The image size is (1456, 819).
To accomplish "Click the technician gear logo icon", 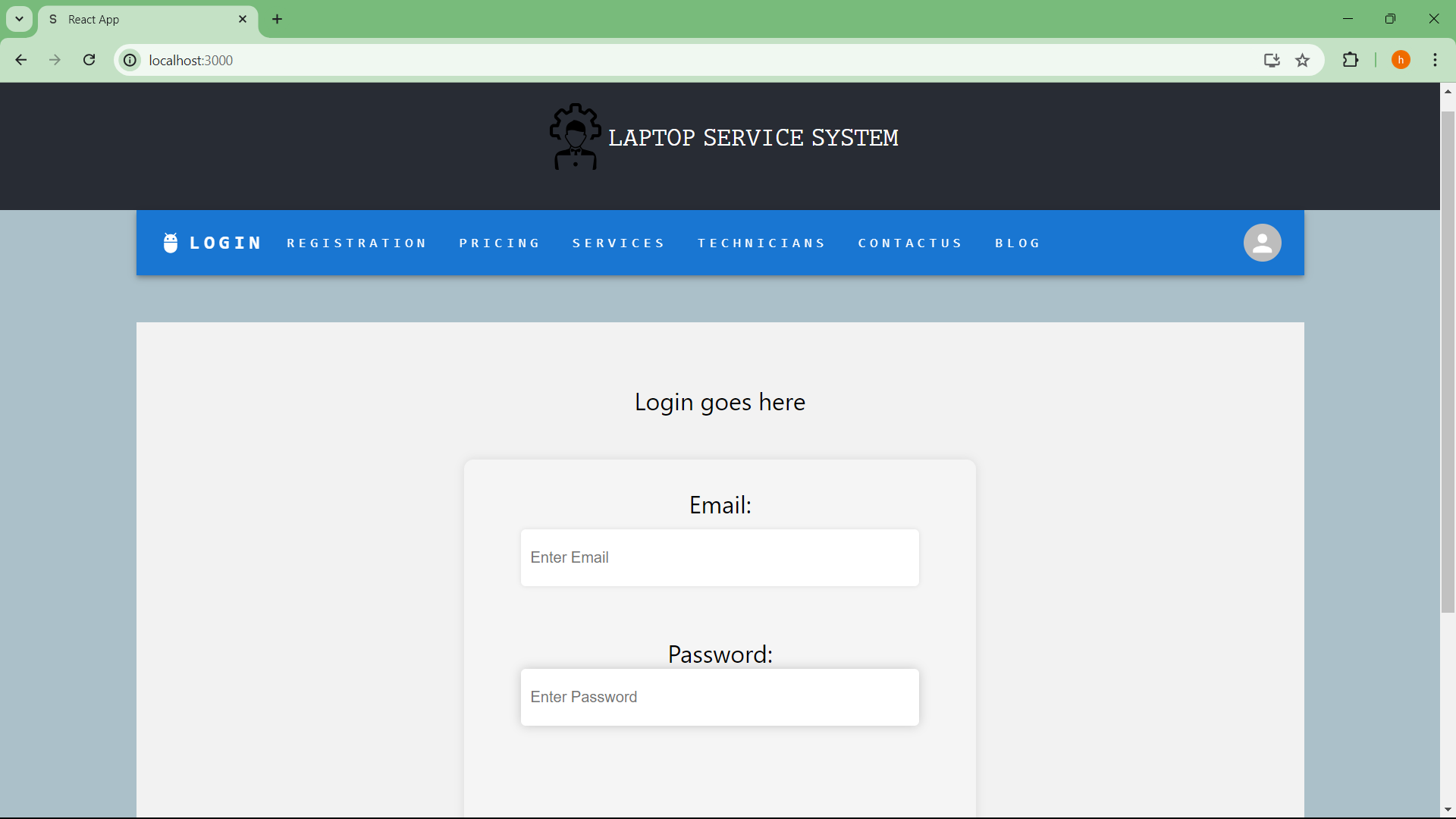I will click(575, 136).
